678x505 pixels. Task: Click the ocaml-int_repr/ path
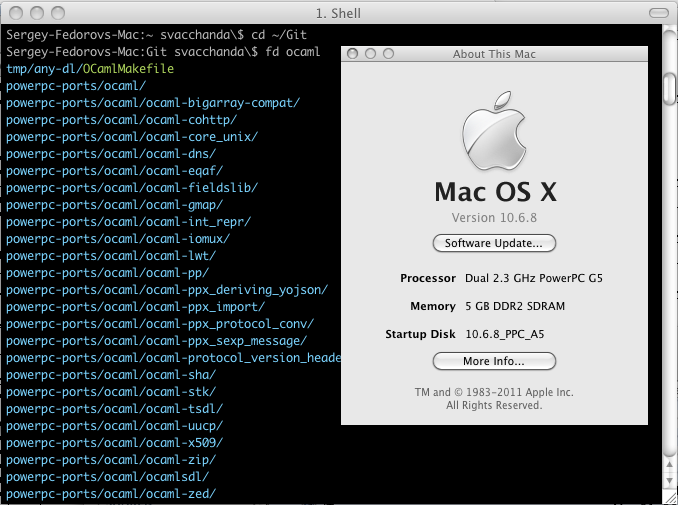(x=128, y=222)
